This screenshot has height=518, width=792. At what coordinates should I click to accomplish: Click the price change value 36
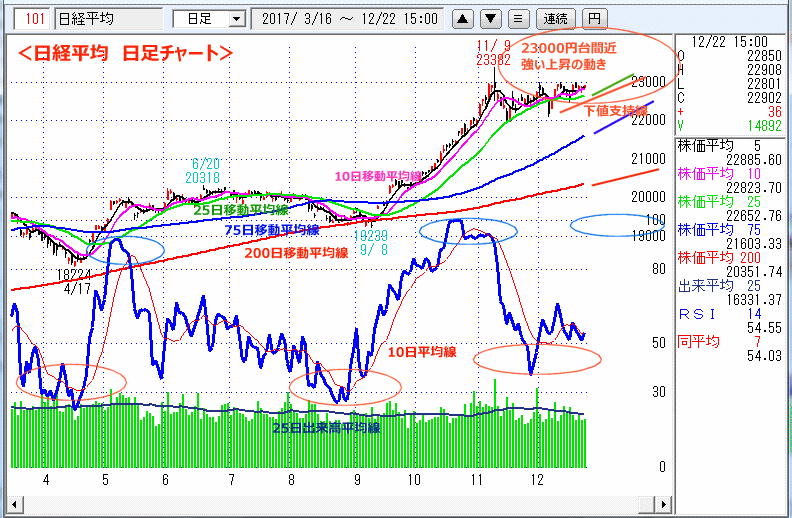pos(774,112)
